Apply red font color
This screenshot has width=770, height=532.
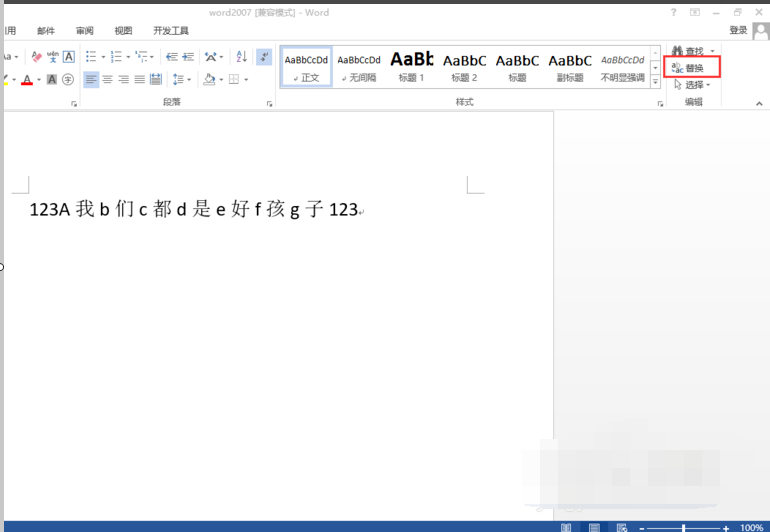point(27,79)
